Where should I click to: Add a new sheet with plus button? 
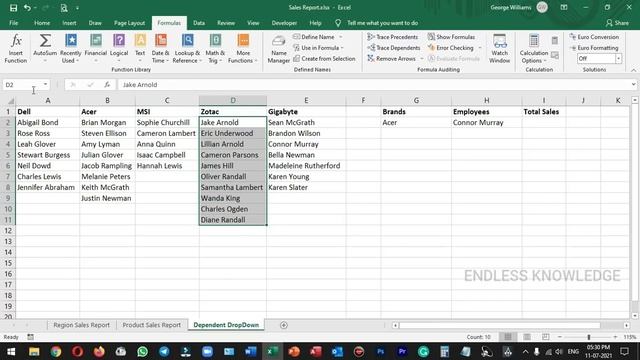pyautogui.click(x=284, y=325)
